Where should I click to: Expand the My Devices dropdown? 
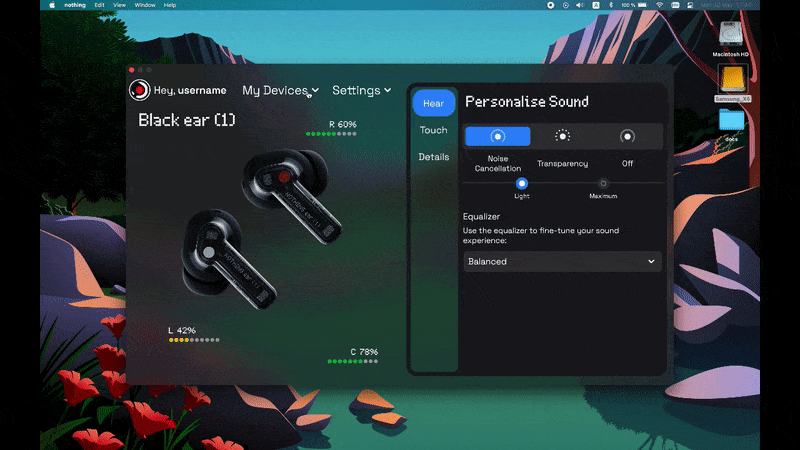[x=280, y=90]
